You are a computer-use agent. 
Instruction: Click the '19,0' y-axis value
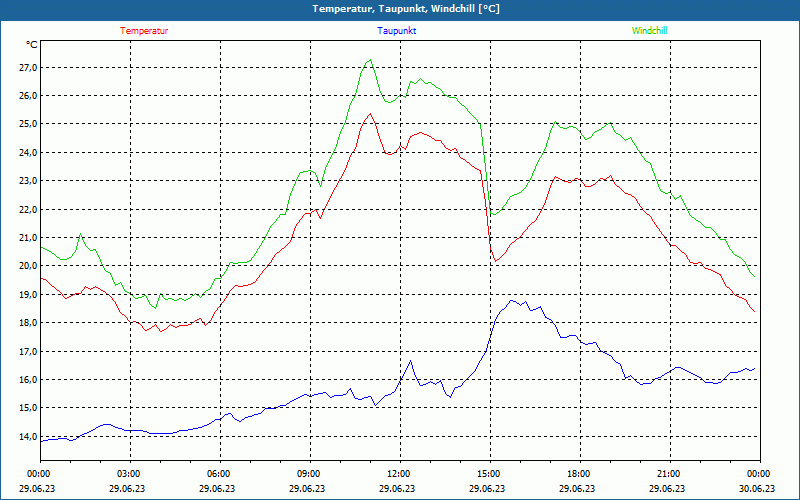[29, 294]
